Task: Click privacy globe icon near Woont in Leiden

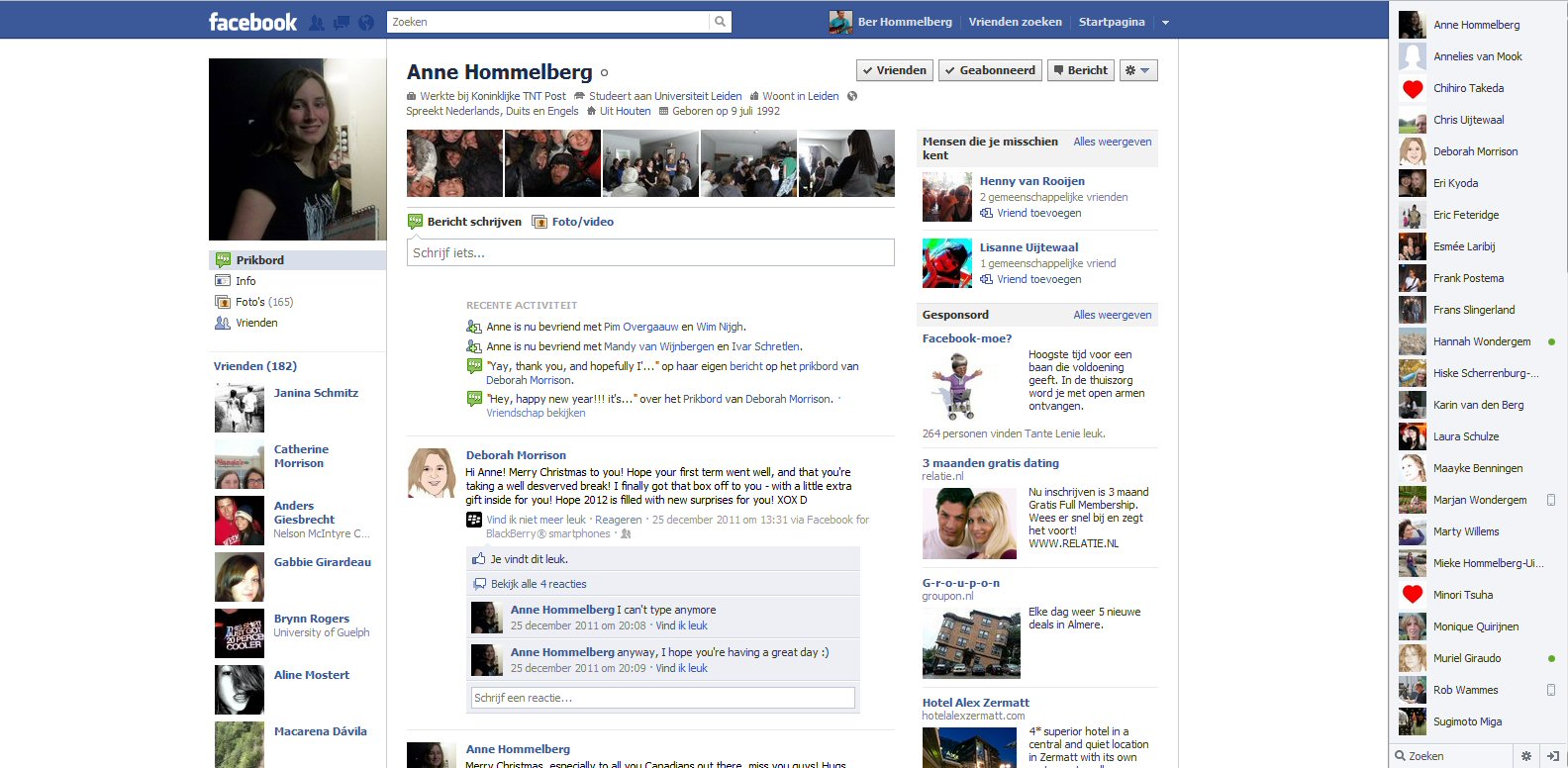Action: click(x=852, y=96)
